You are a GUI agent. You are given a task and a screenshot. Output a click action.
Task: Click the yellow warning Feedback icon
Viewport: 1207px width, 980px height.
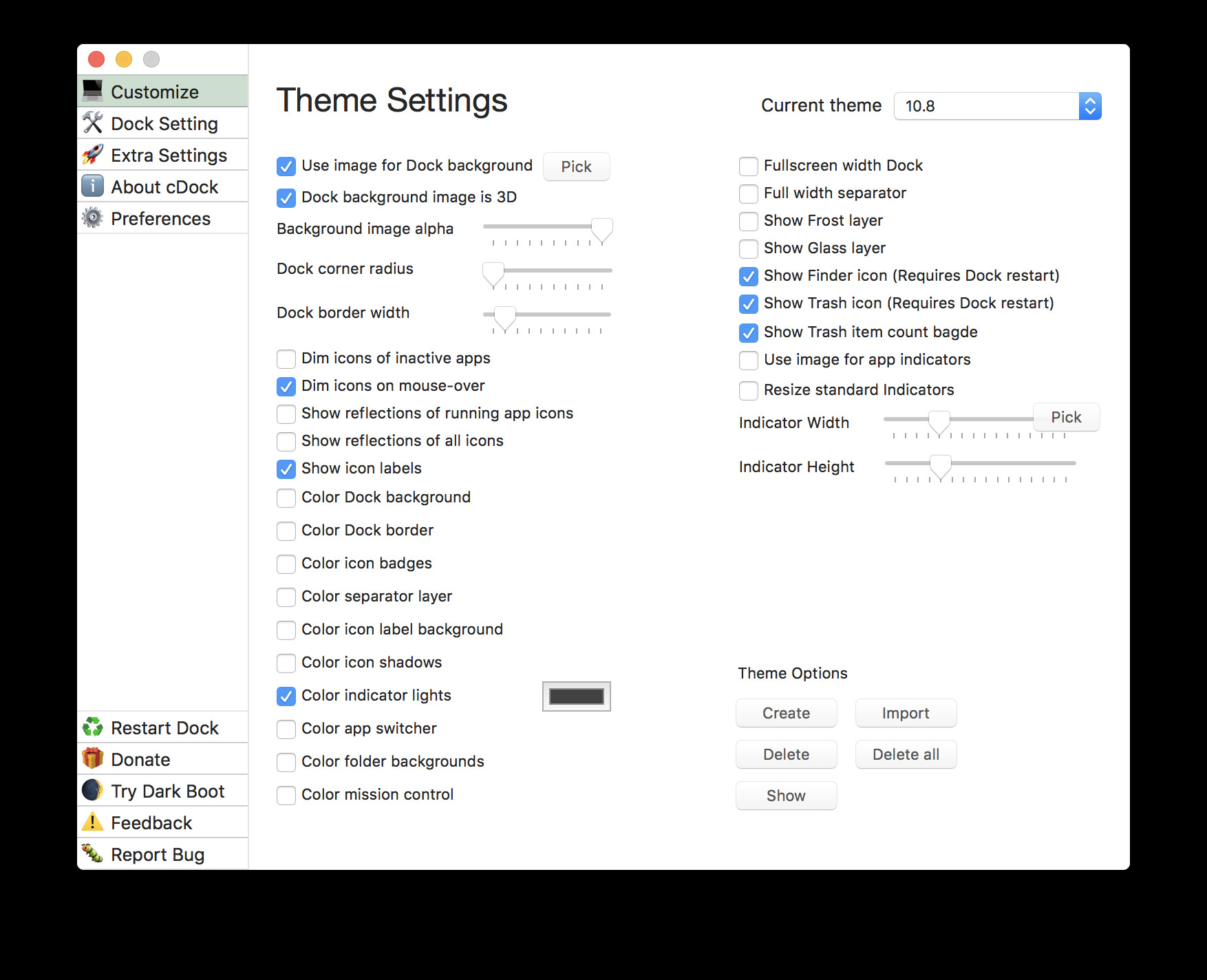(92, 822)
